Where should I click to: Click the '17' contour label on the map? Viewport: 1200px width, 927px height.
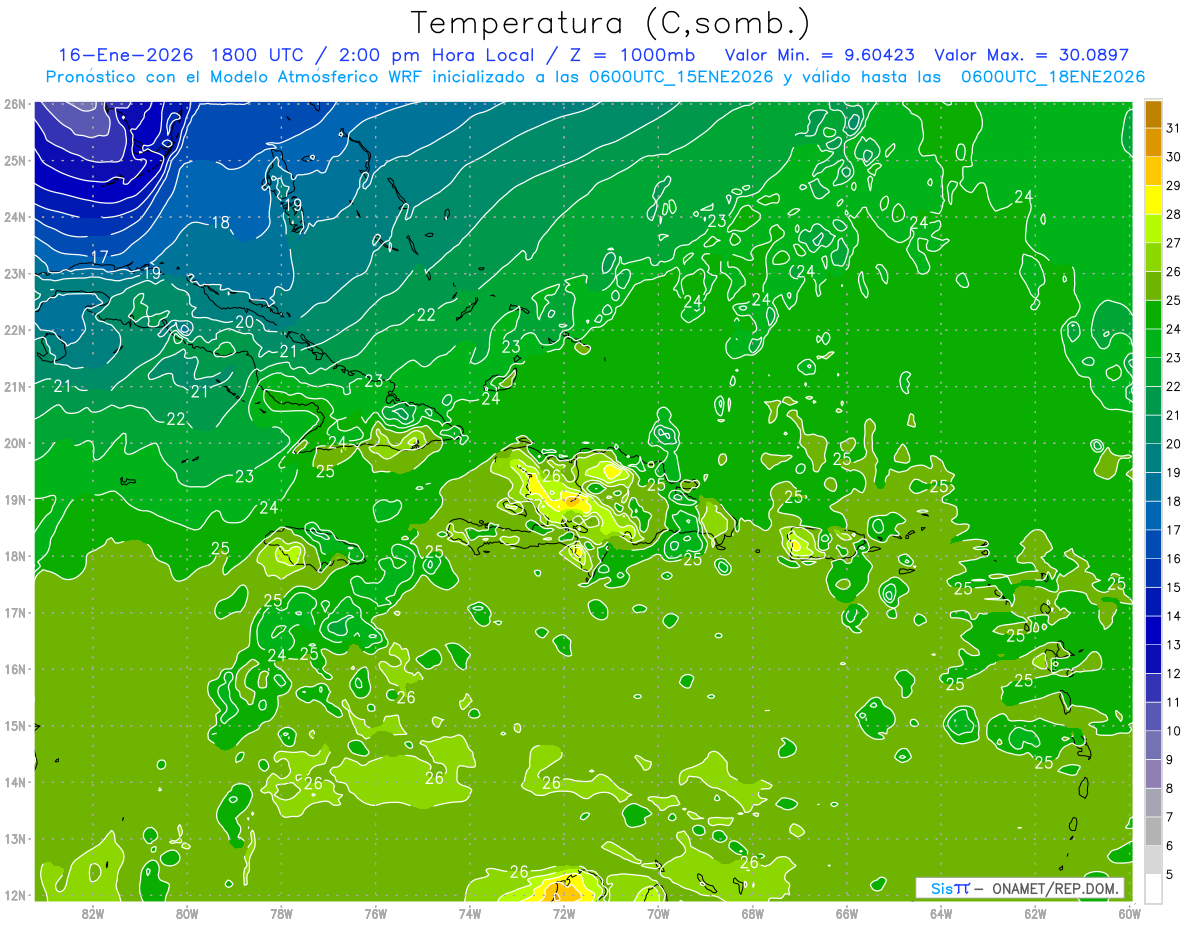coord(100,257)
